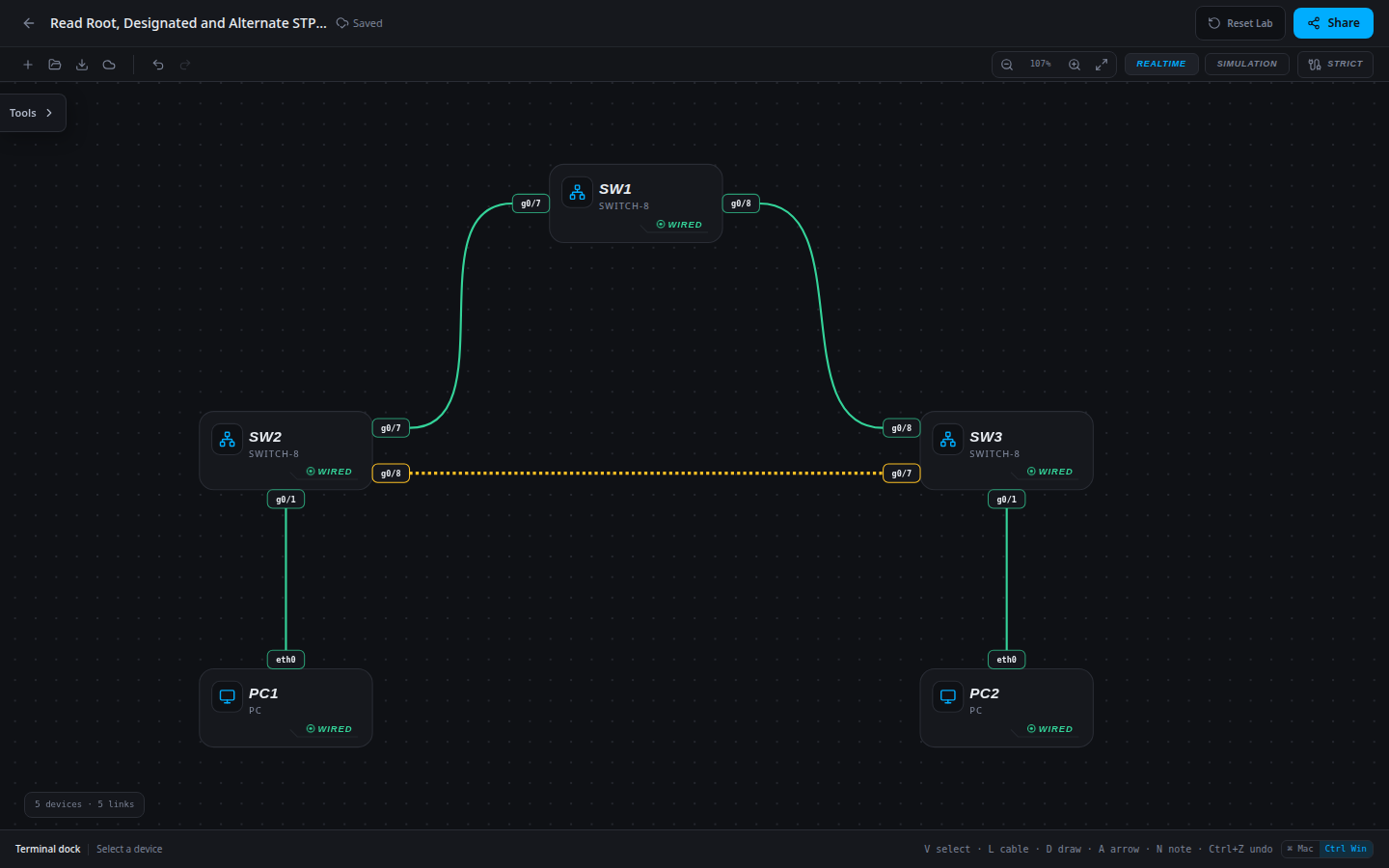
Task: Expand the Tools panel
Action: (x=32, y=113)
